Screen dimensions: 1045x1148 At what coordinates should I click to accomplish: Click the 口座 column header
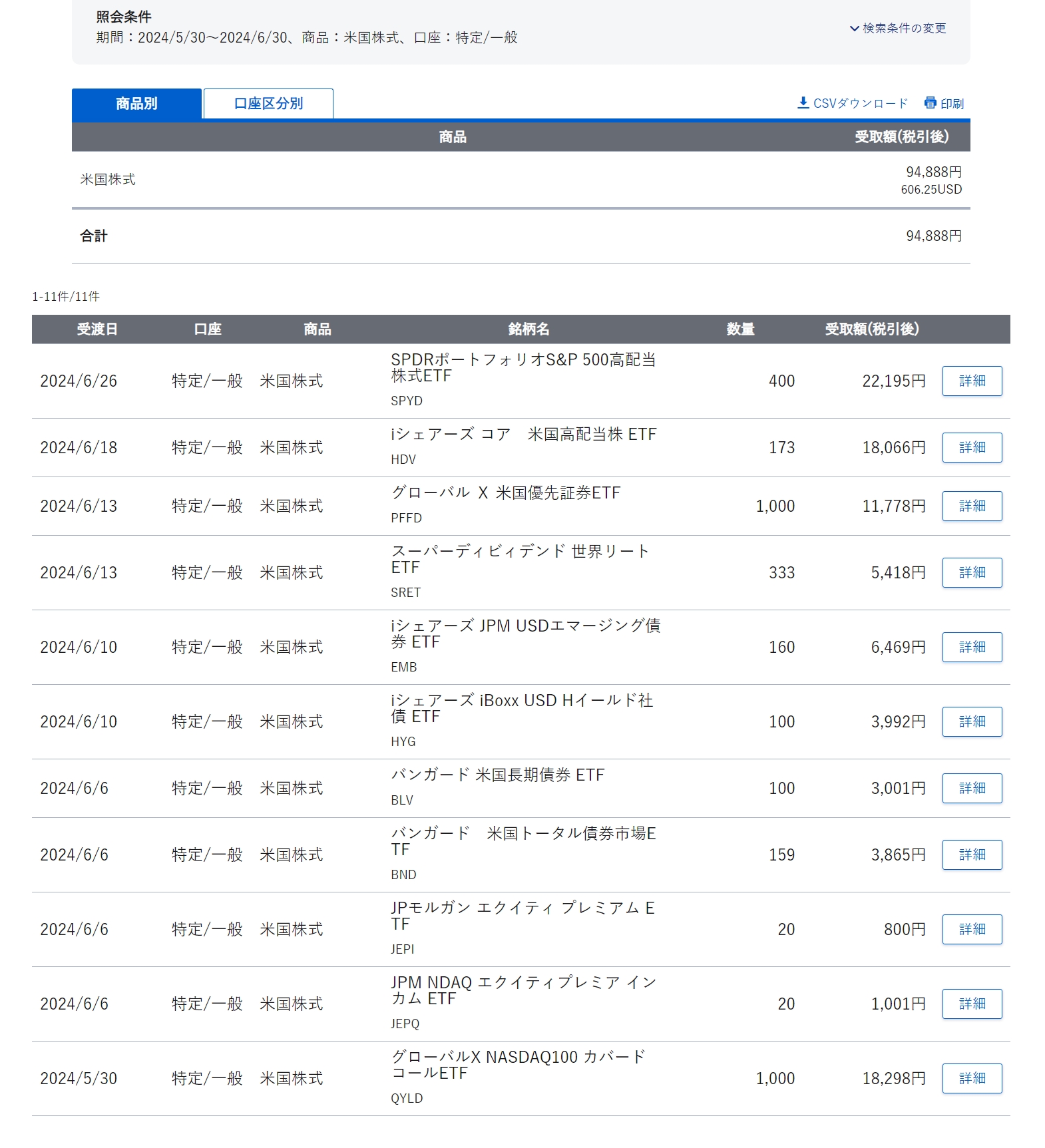208,329
